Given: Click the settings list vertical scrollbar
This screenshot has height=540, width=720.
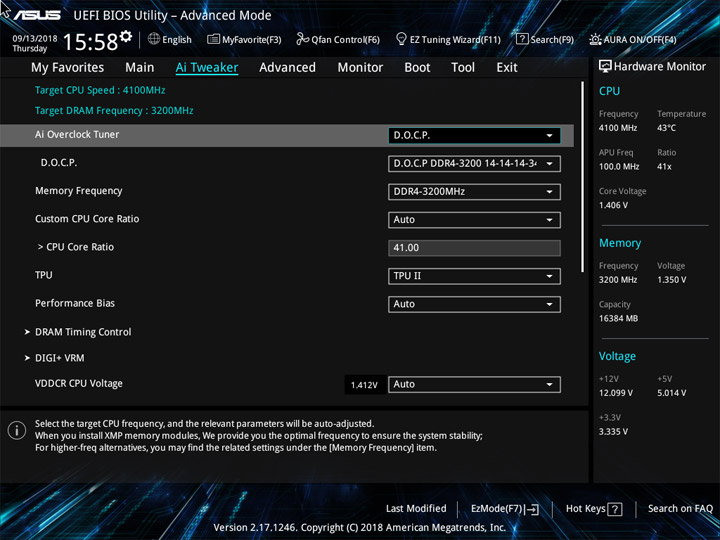Looking at the screenshot, I should 583,177.
